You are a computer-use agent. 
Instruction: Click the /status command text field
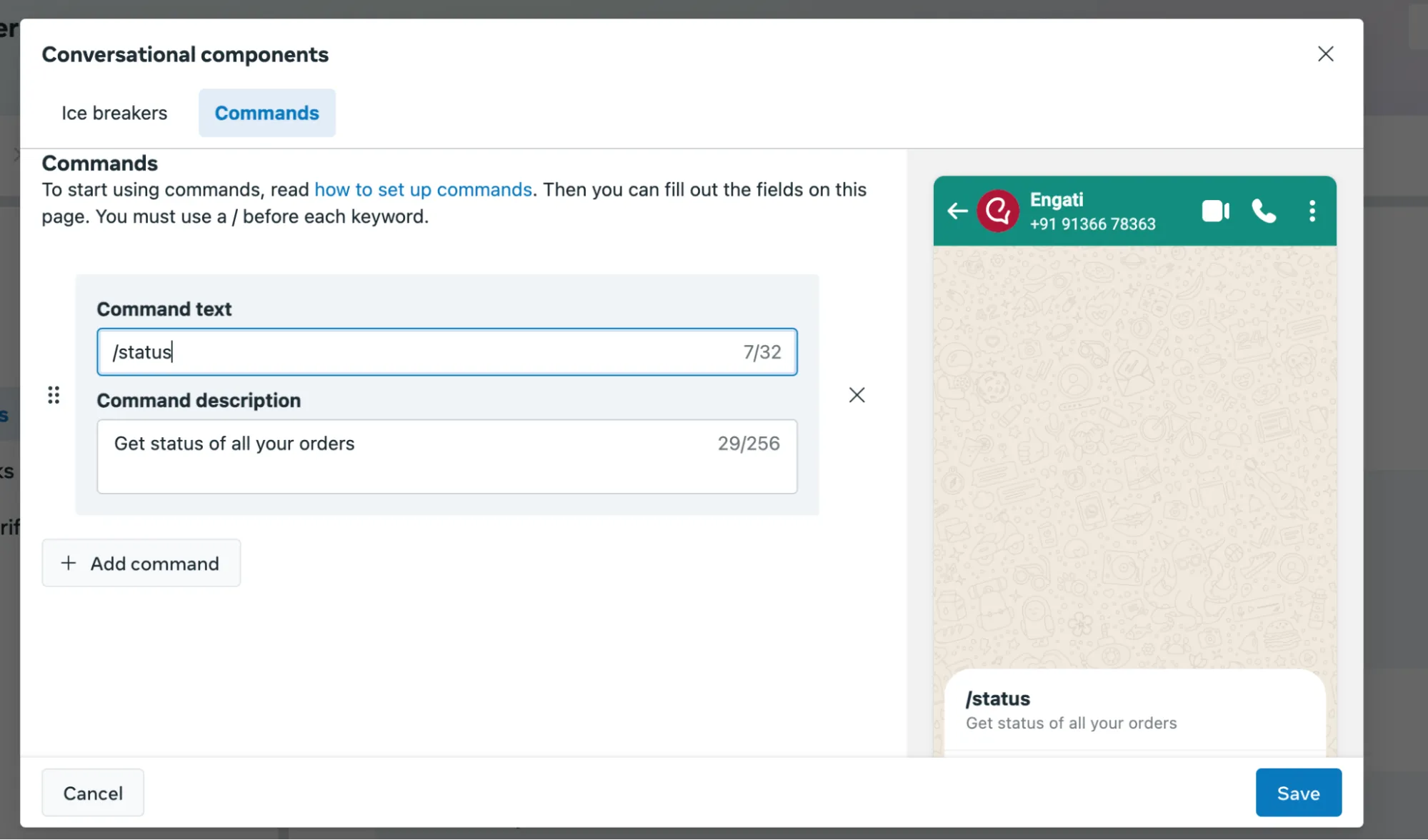446,351
